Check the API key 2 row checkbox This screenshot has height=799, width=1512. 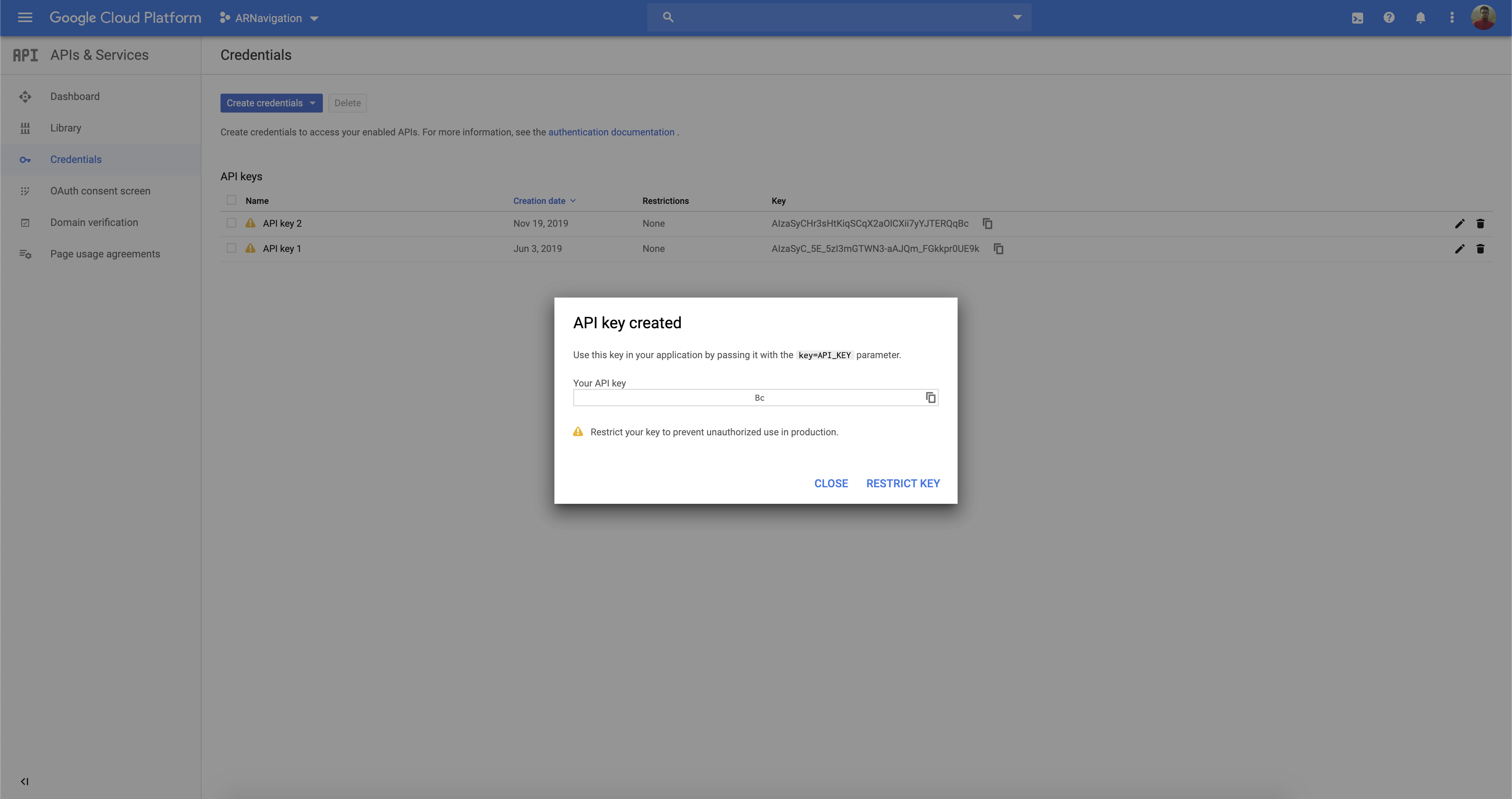tap(231, 223)
